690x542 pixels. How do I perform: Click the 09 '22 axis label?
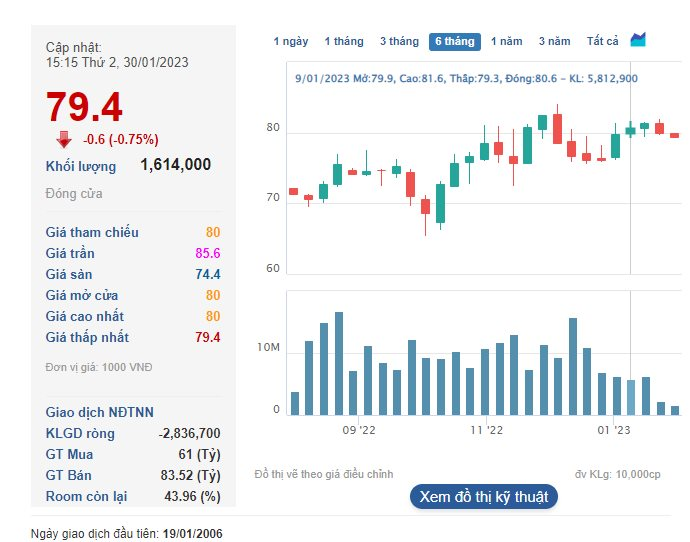[x=359, y=430]
